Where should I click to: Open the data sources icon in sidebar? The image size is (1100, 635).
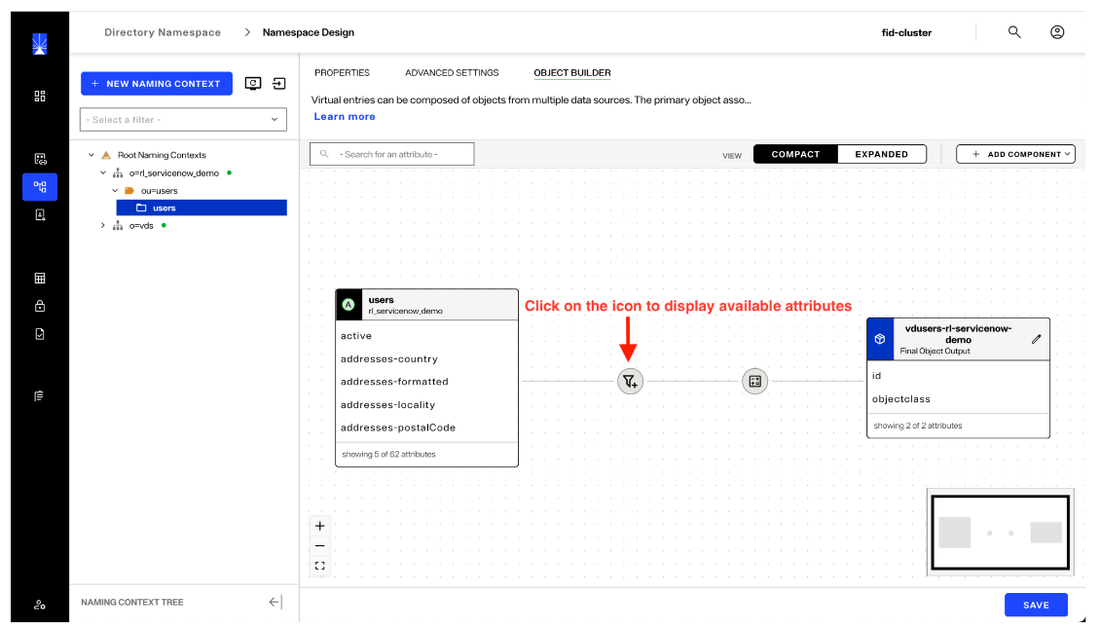coord(40,159)
